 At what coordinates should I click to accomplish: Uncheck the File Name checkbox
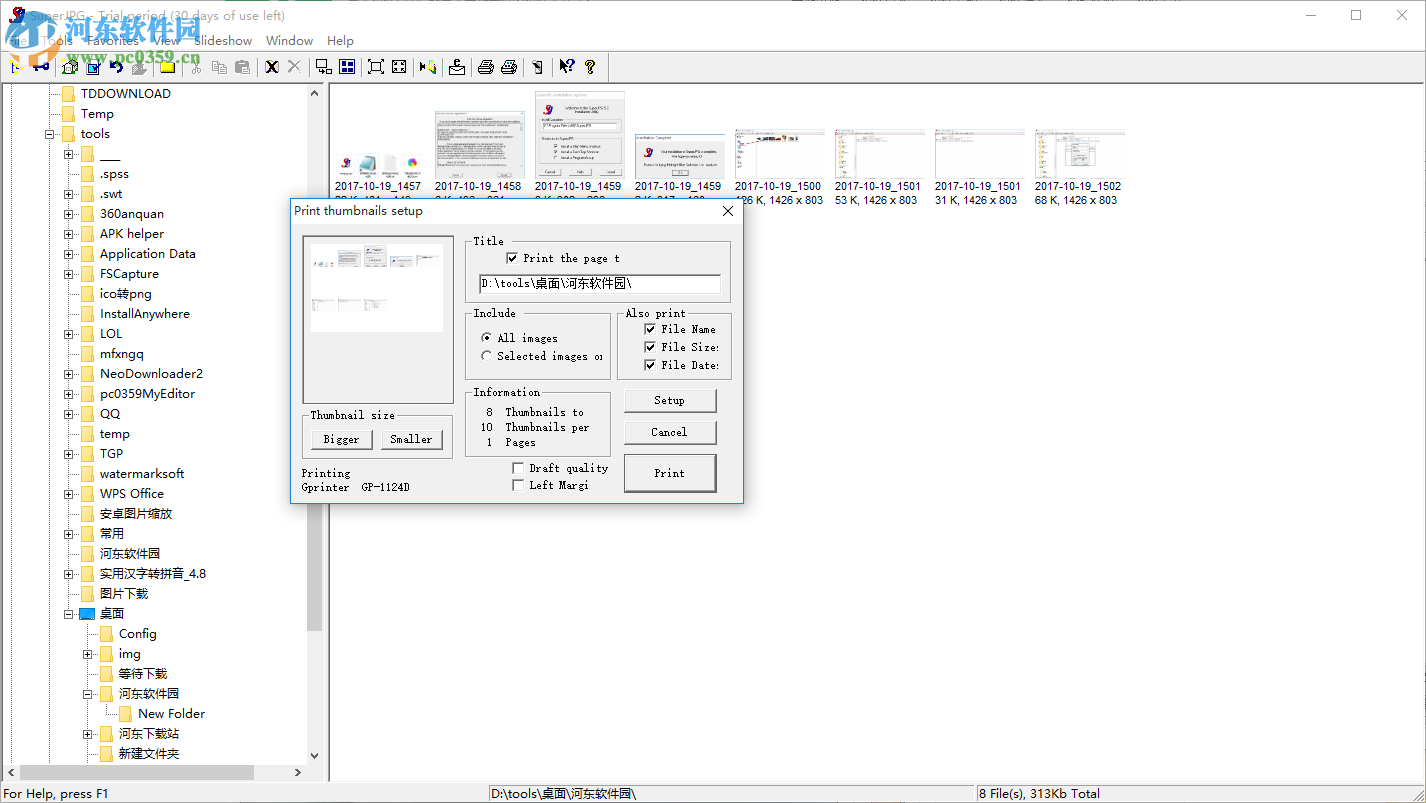[650, 329]
